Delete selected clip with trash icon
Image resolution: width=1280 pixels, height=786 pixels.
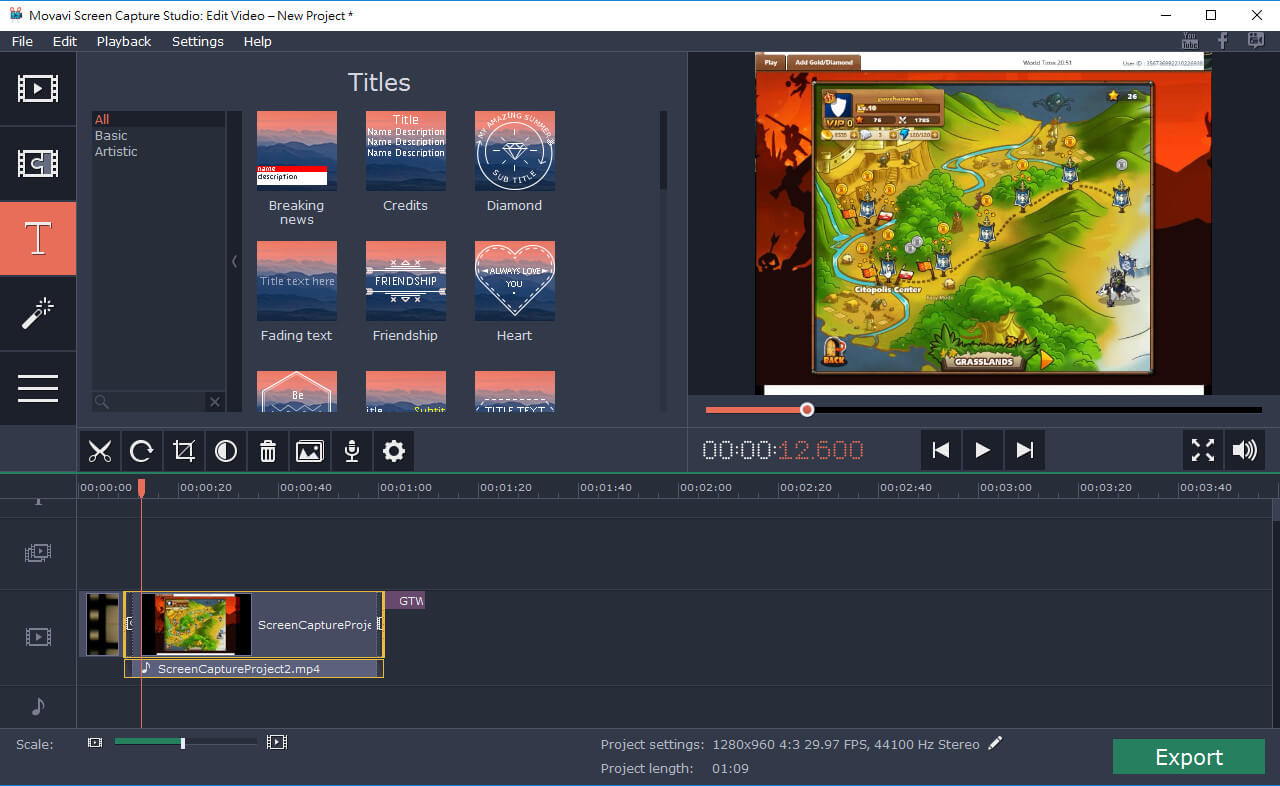click(x=268, y=451)
